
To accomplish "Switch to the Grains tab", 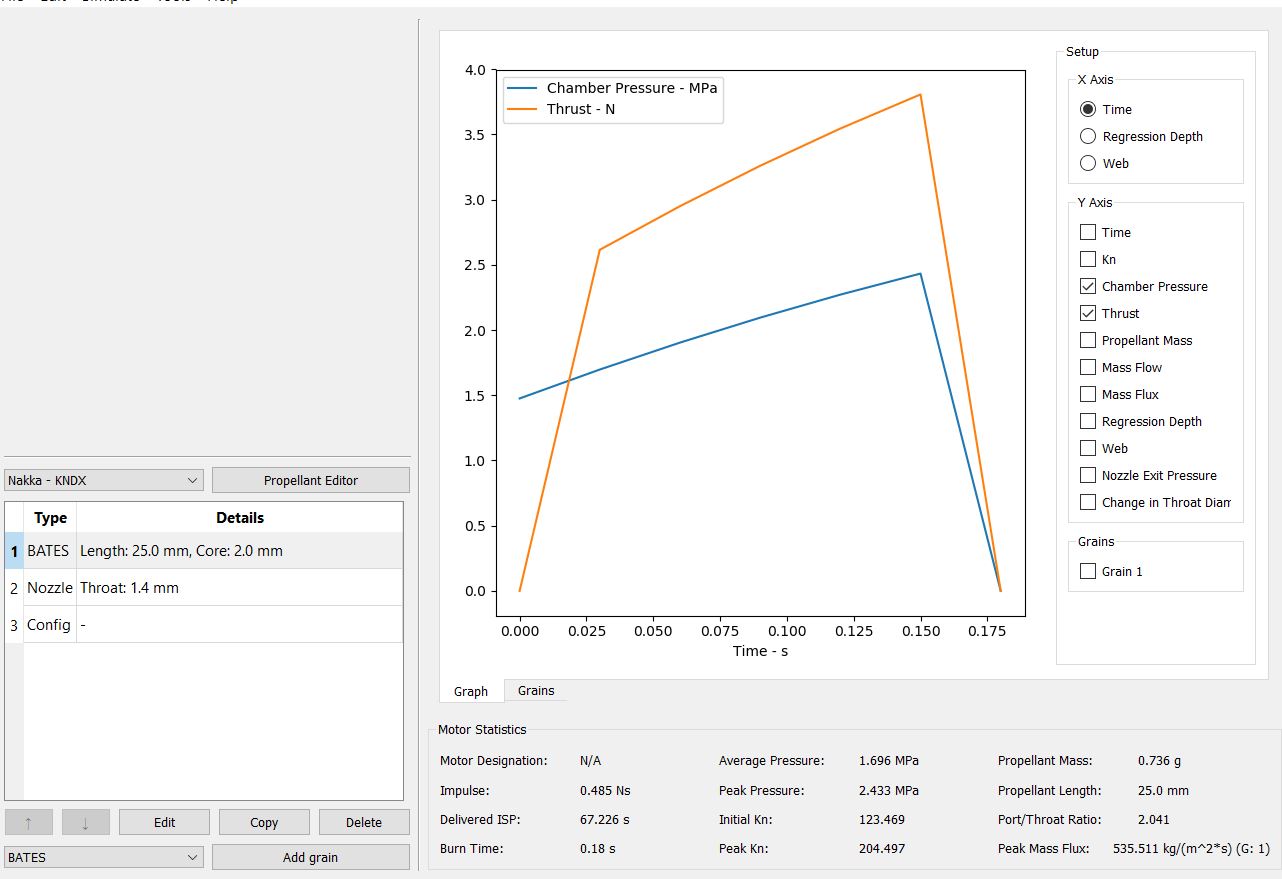I will 536,691.
